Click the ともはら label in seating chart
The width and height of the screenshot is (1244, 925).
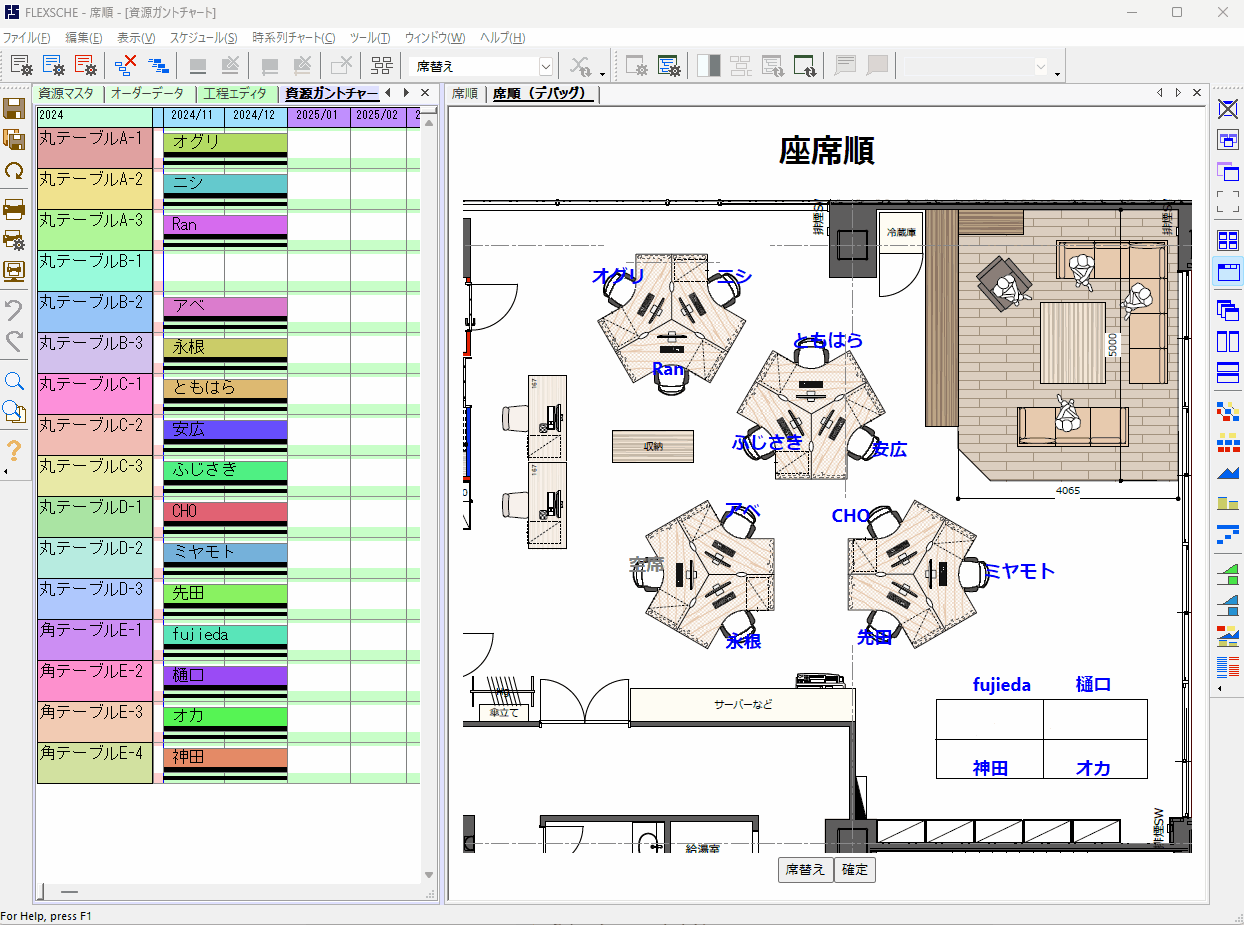pyautogui.click(x=828, y=340)
